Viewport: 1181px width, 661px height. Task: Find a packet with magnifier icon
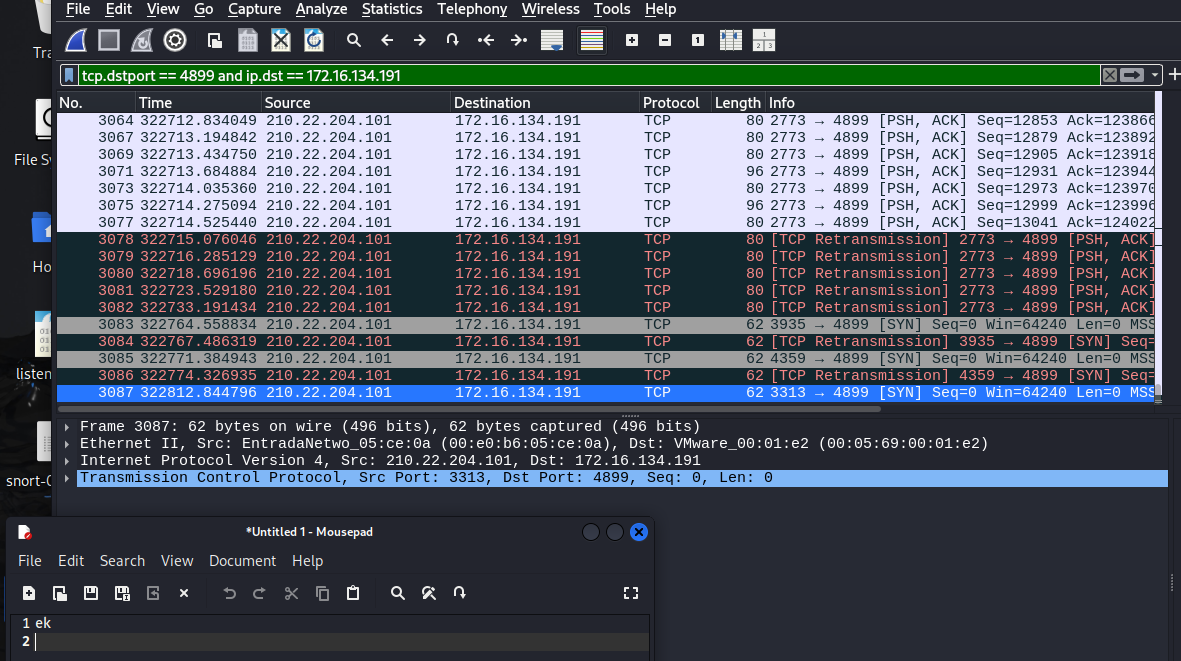coord(353,41)
